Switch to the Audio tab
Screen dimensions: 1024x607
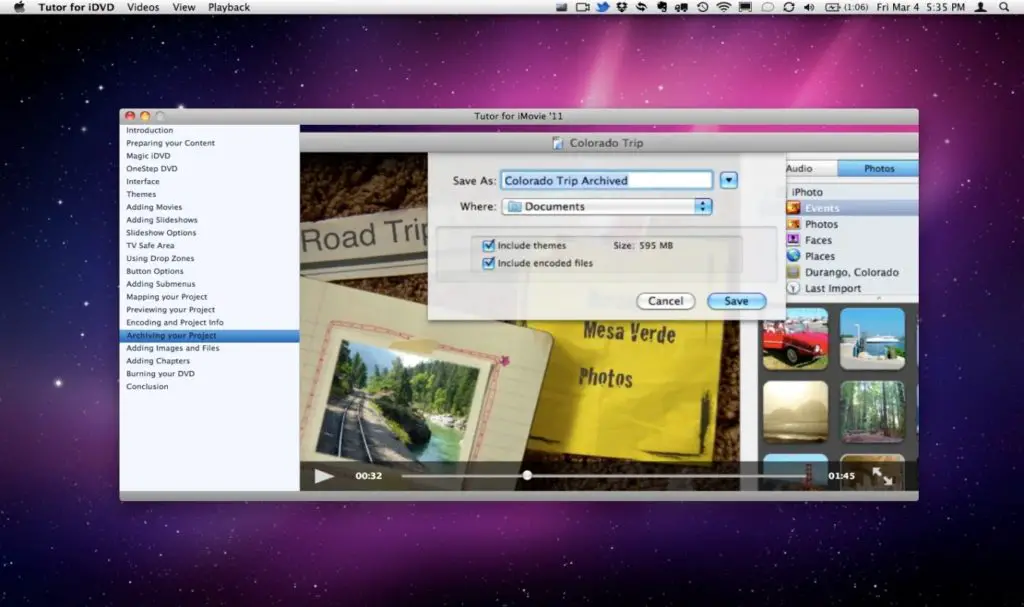pos(810,169)
